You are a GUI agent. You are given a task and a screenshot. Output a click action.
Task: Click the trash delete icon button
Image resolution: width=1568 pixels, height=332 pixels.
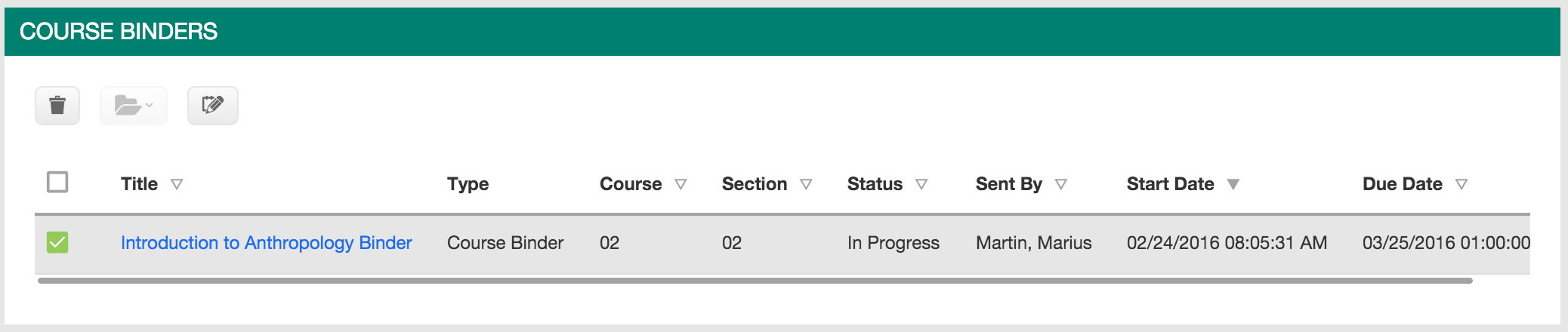pos(57,106)
